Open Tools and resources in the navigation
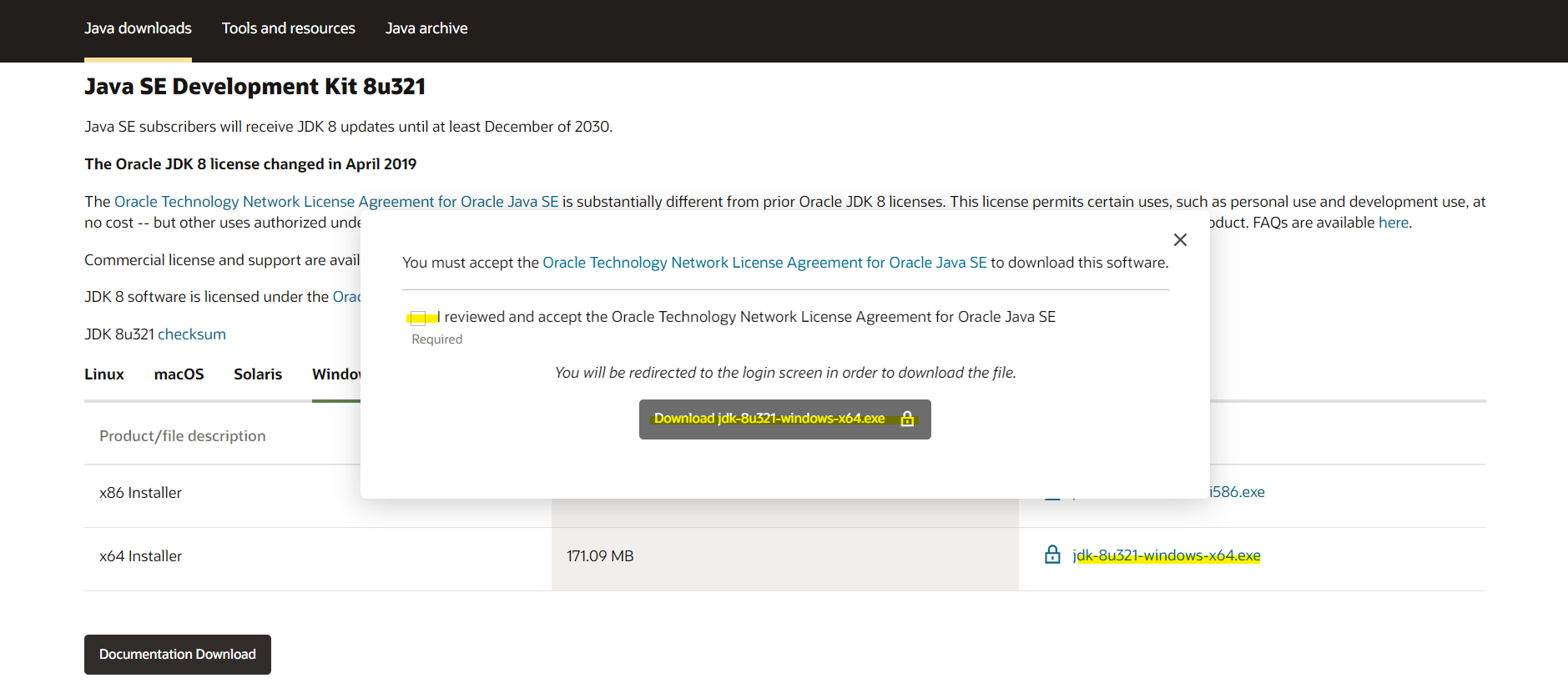 (289, 28)
